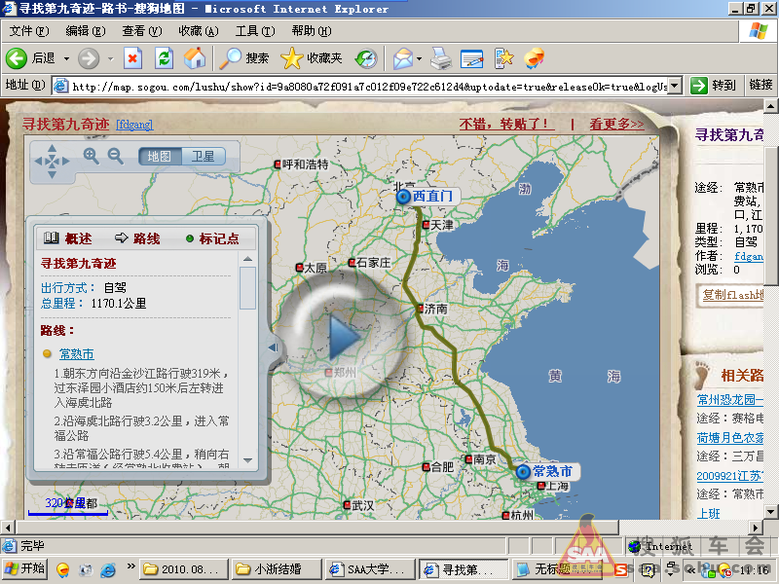Open the 文件(F) menu

pos(29,31)
